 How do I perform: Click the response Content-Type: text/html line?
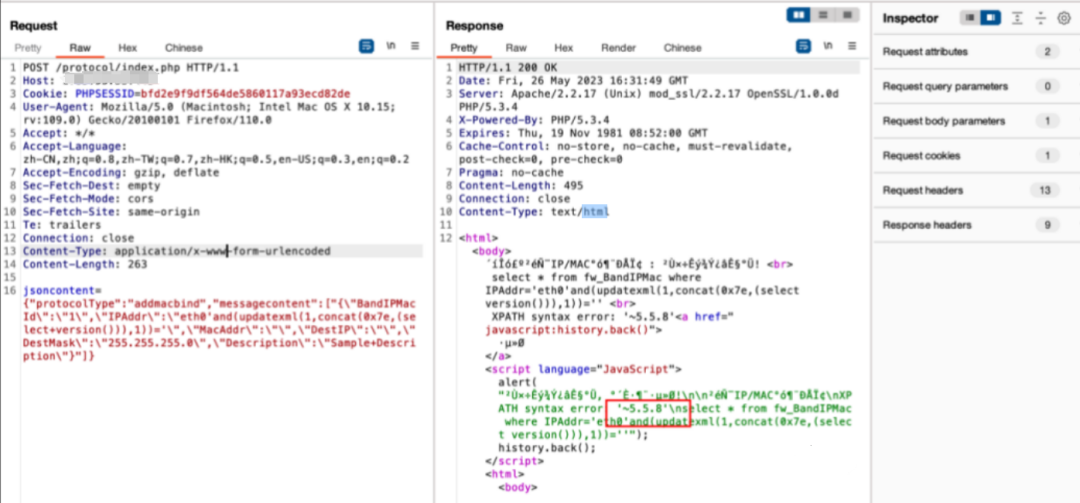click(534, 212)
